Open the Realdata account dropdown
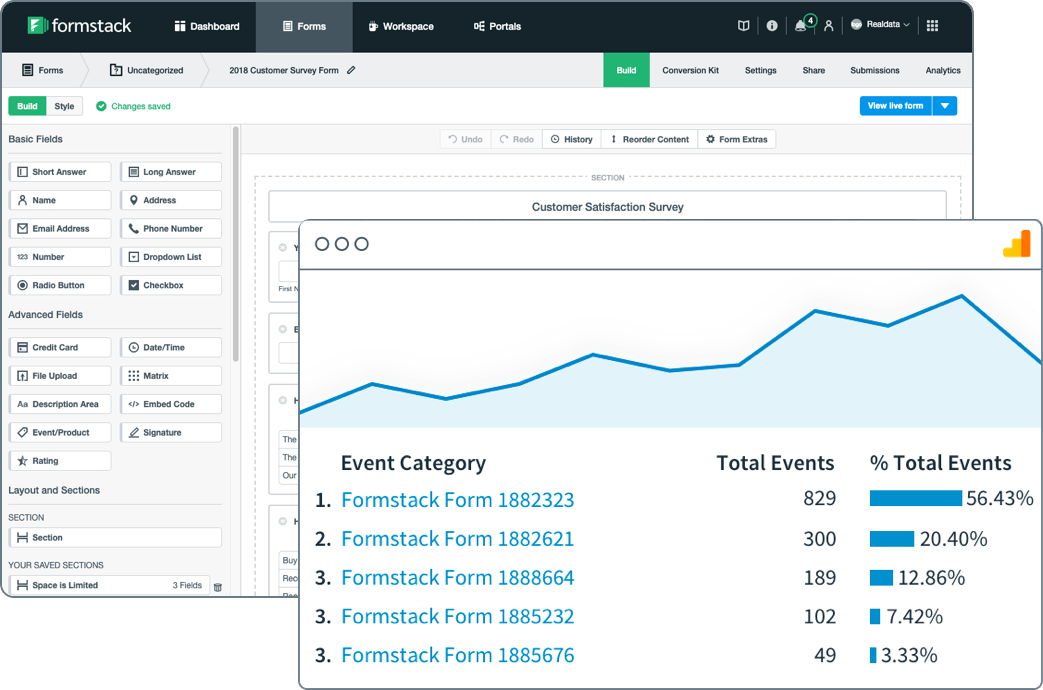This screenshot has height=690, width=1043. pos(879,25)
